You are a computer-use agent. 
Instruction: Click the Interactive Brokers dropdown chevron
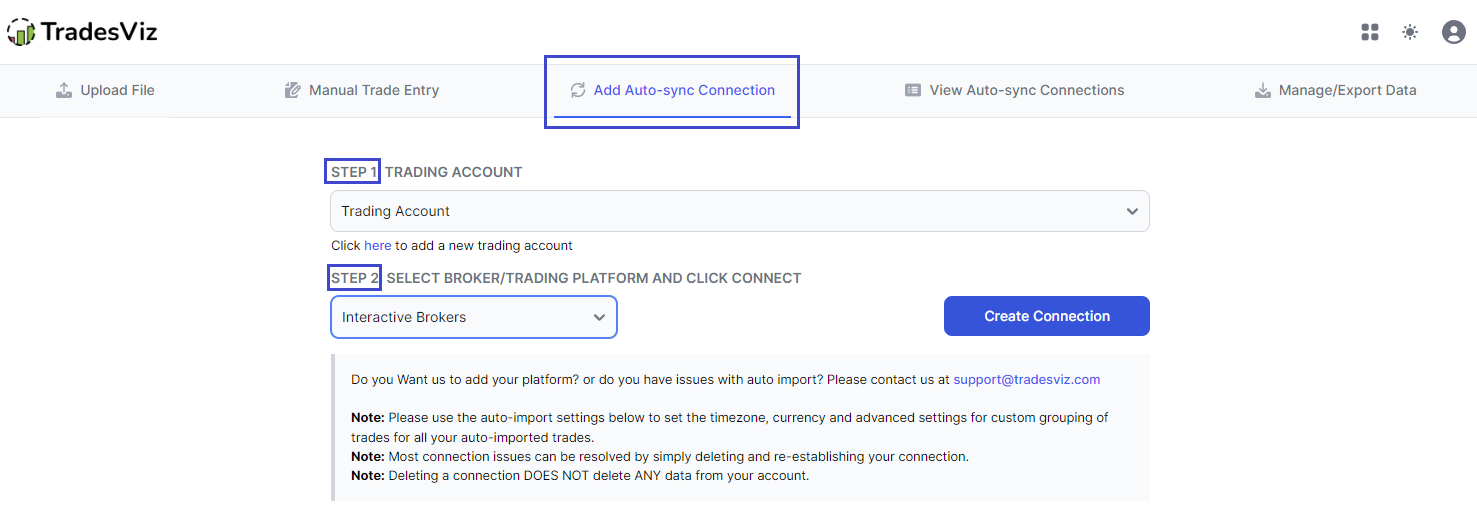(599, 317)
